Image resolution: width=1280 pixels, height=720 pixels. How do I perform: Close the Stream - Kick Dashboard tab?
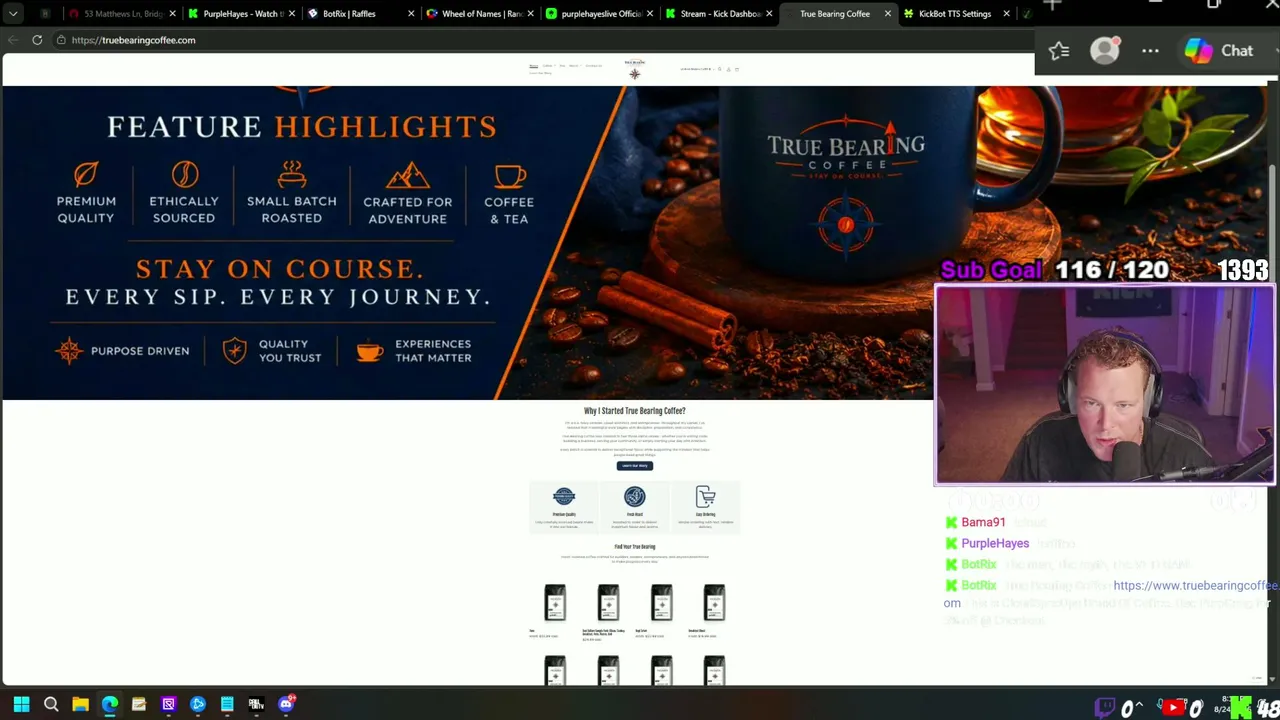pos(768,14)
